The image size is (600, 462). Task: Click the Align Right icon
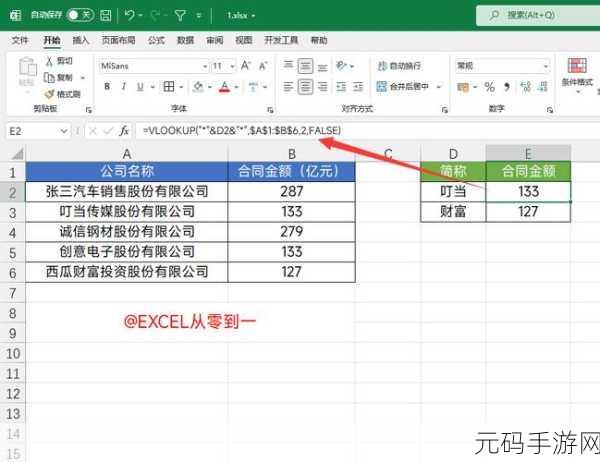pyautogui.click(x=323, y=87)
